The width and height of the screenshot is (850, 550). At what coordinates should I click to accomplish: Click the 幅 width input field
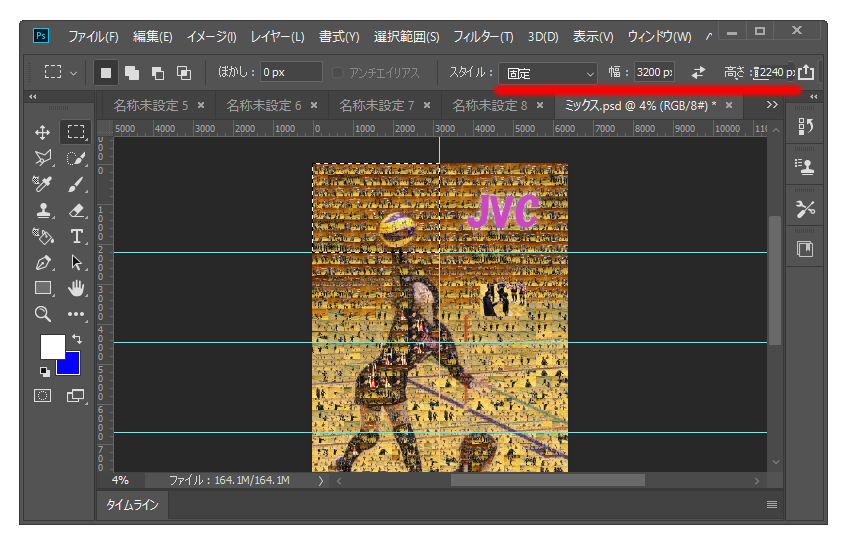654,72
